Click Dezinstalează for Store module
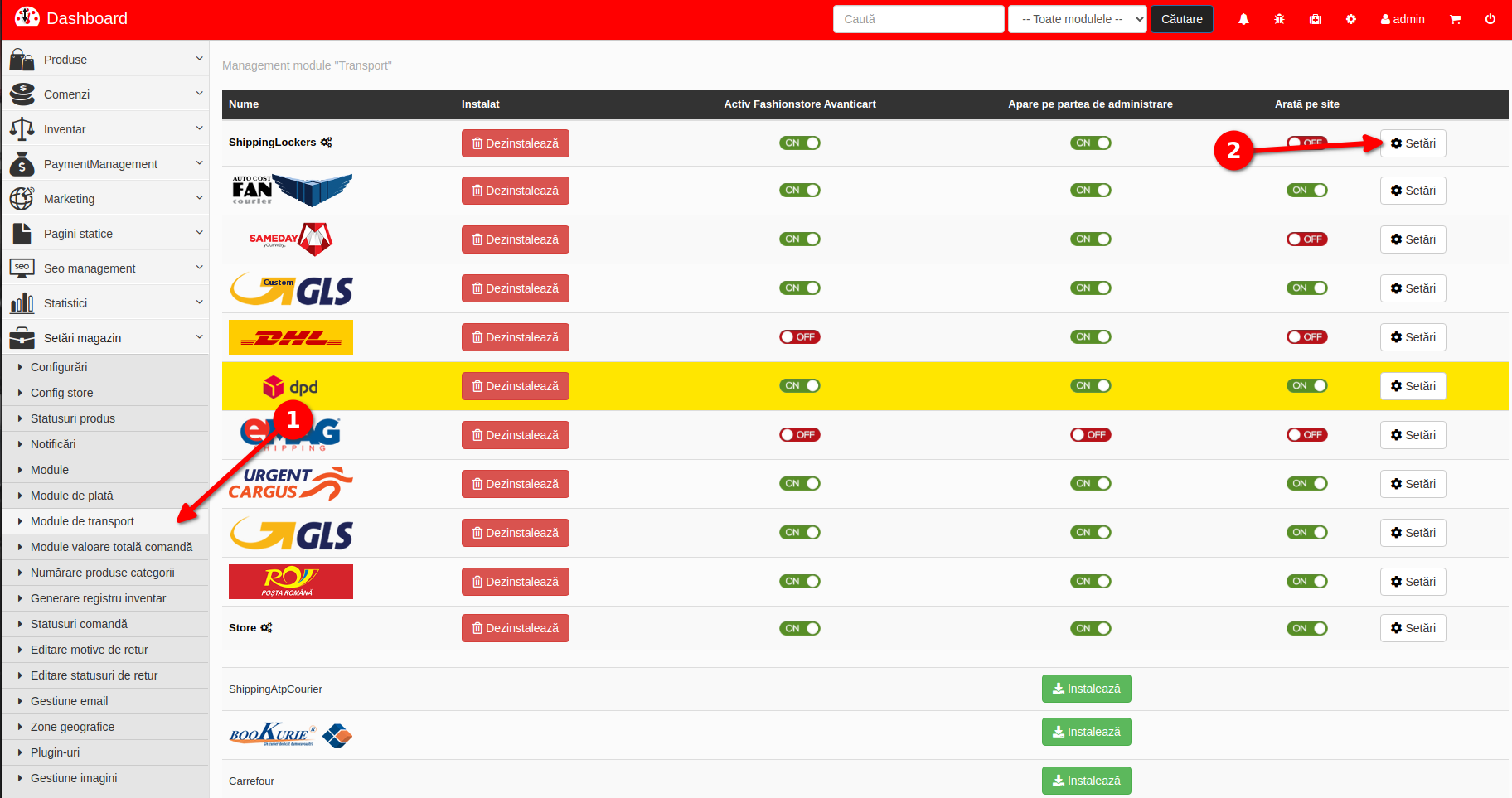The height and width of the screenshot is (798, 1512). point(516,628)
